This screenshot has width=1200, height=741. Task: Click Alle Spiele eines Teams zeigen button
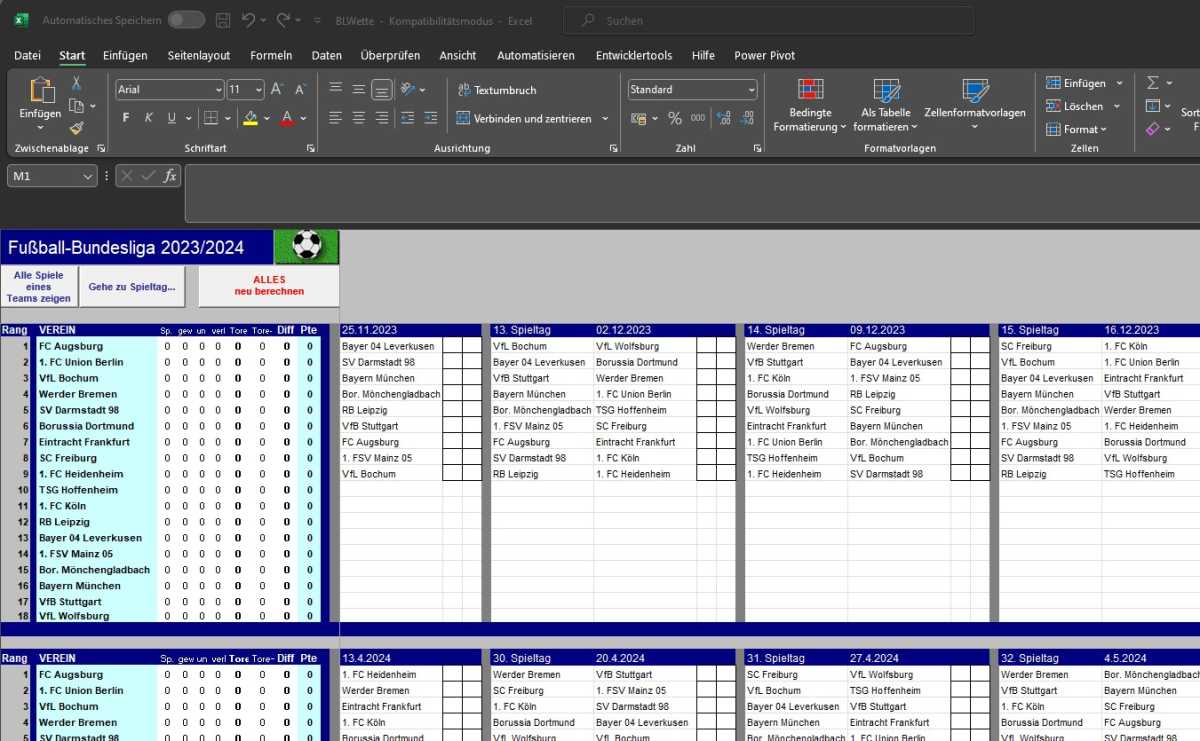[x=38, y=287]
